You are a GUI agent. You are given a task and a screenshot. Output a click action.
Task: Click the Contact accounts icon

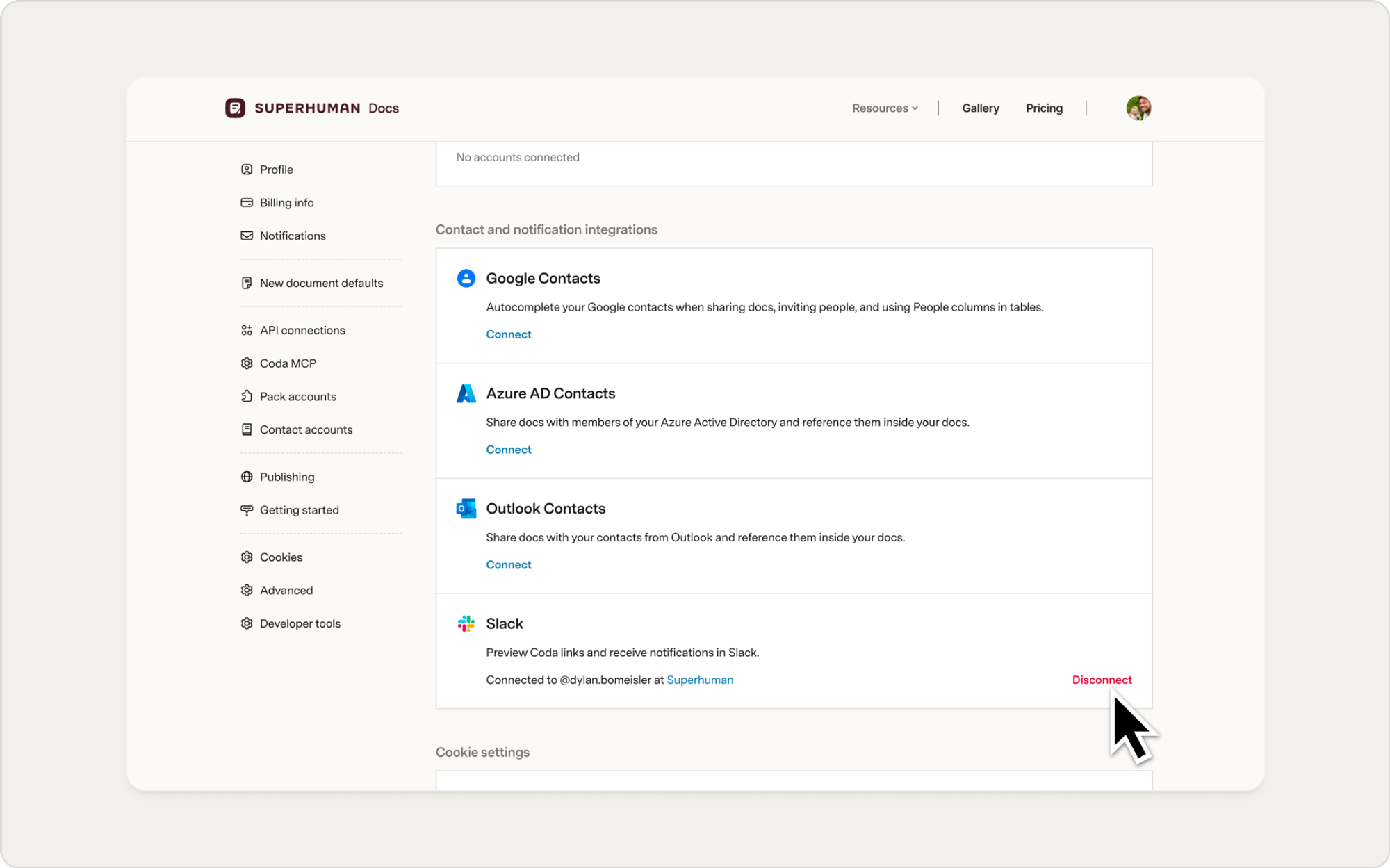247,429
